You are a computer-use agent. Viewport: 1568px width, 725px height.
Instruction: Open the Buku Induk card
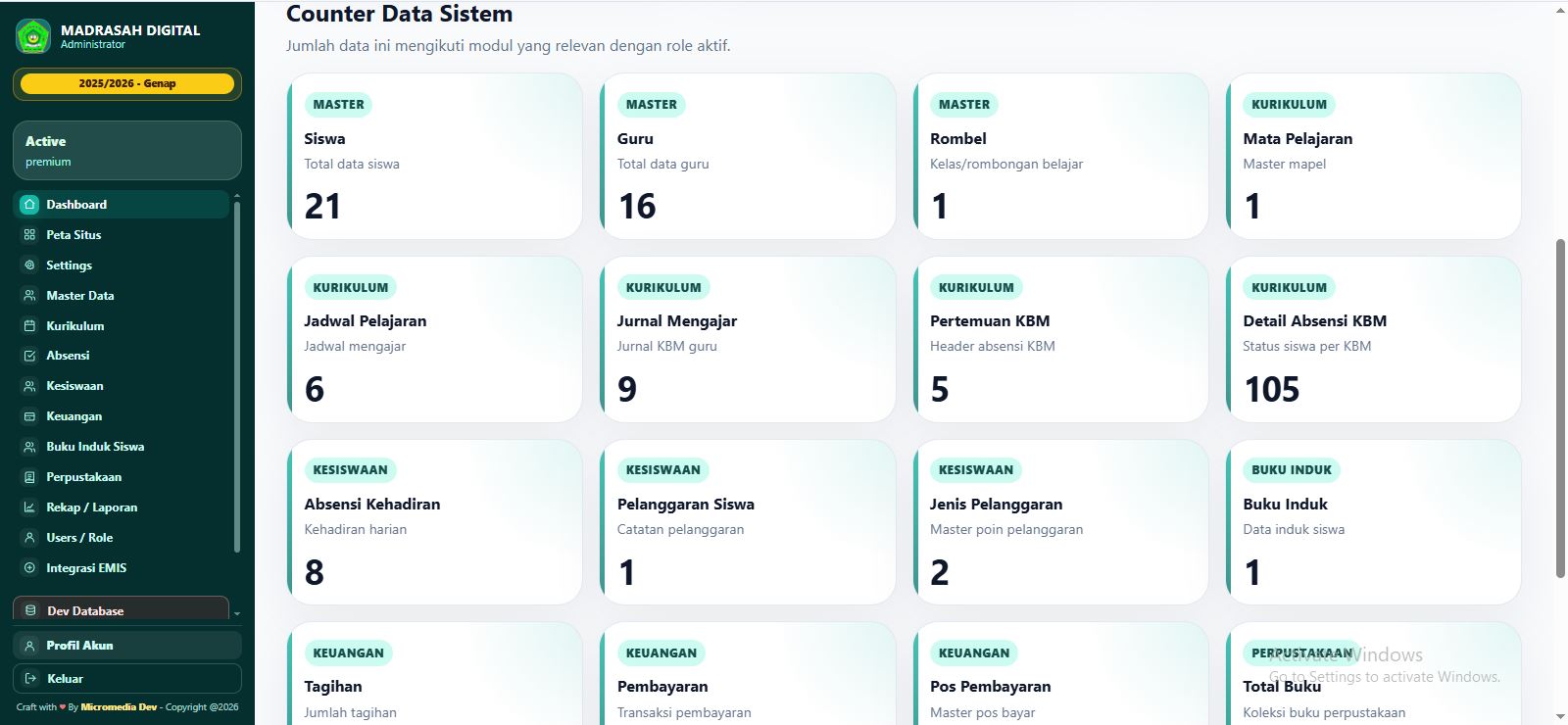[1374, 522]
